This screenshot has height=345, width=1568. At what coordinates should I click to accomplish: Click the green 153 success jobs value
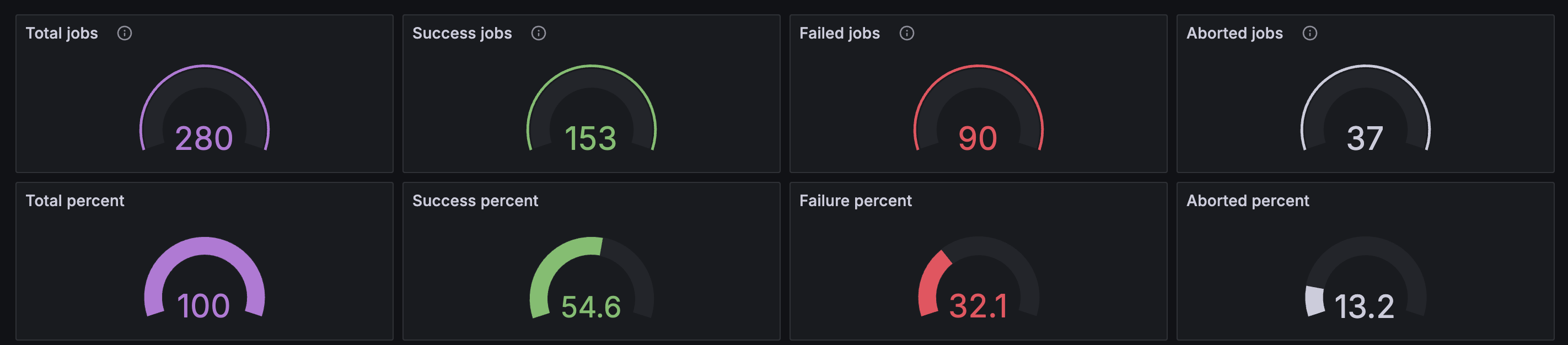click(590, 138)
